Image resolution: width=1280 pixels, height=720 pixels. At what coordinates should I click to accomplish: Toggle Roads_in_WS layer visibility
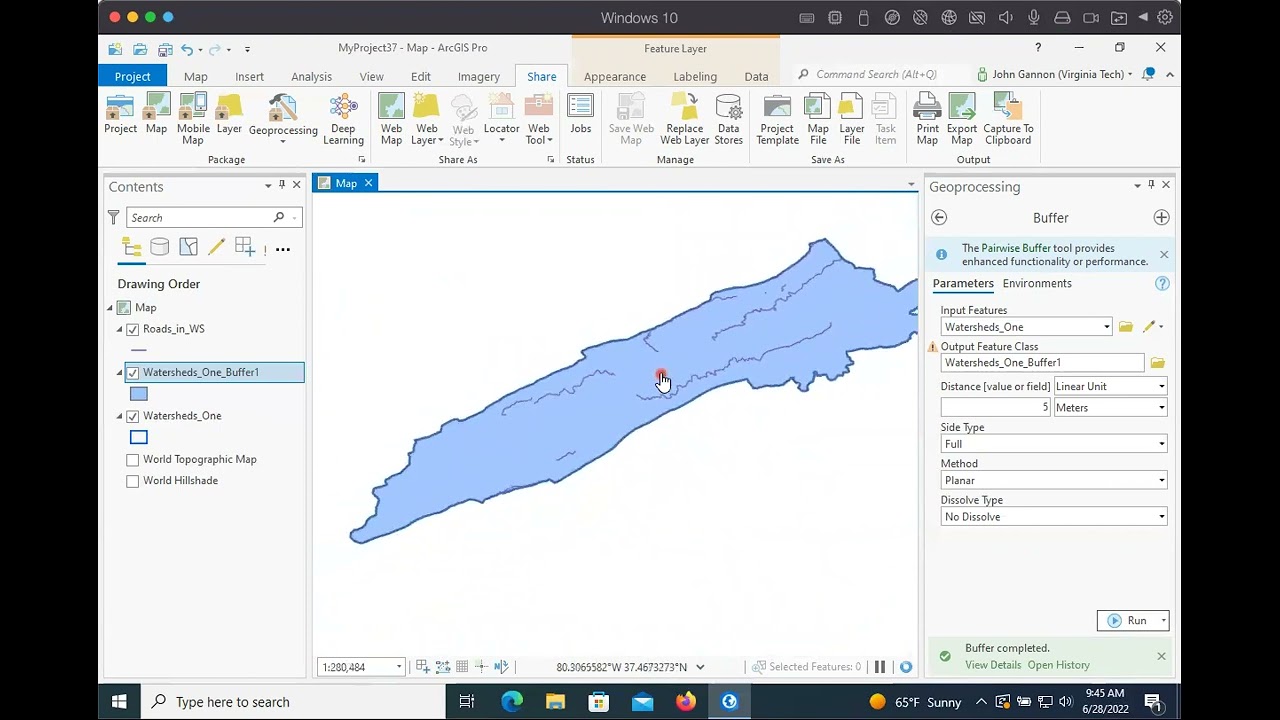tap(133, 329)
